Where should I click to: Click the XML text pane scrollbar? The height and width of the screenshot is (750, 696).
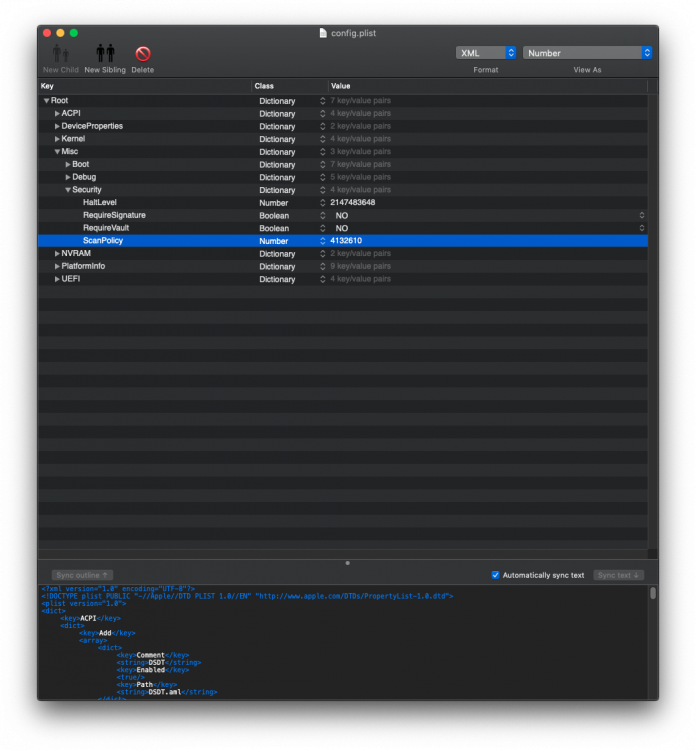tap(653, 594)
